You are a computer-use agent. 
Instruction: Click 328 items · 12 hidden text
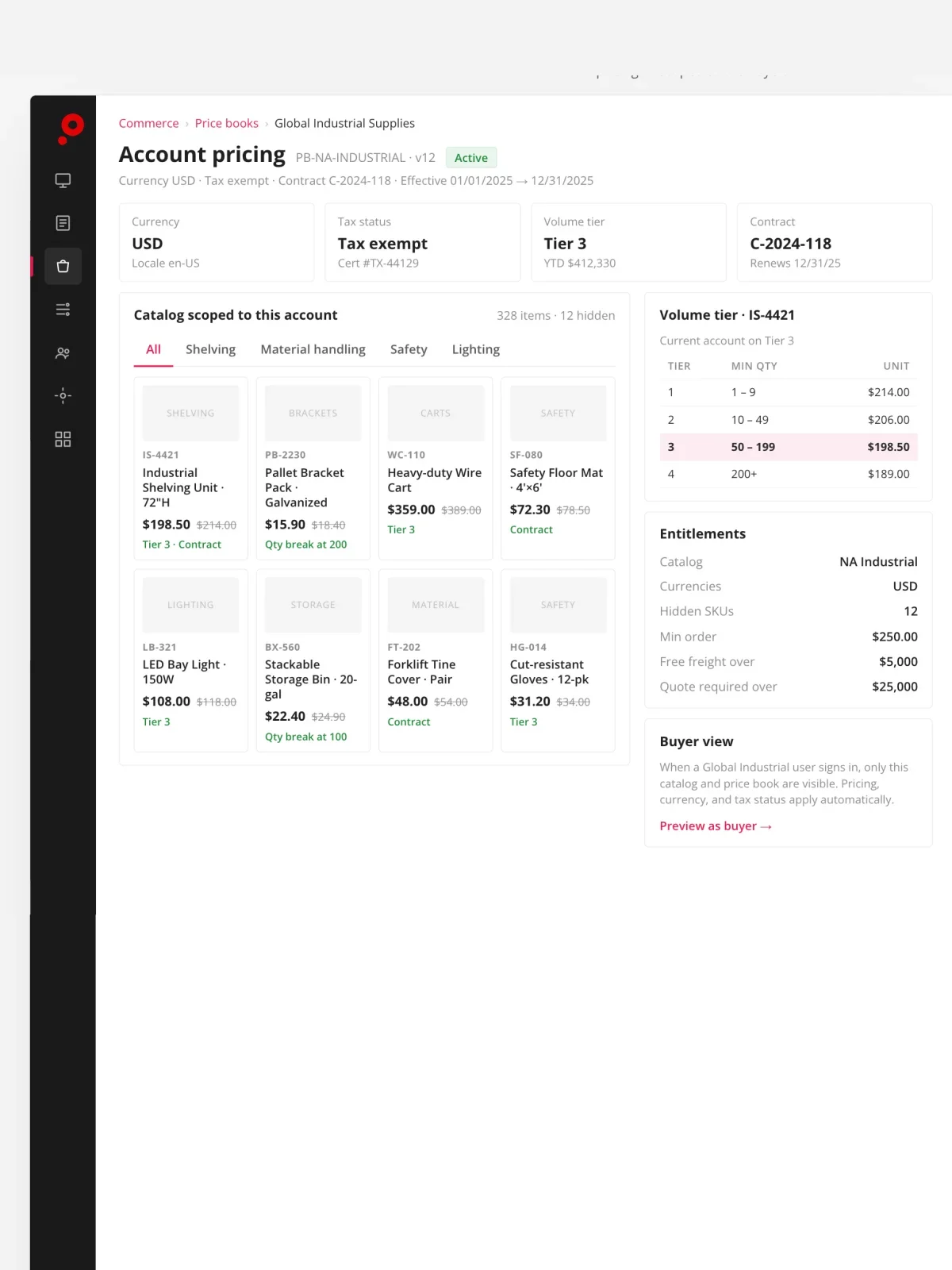(556, 315)
